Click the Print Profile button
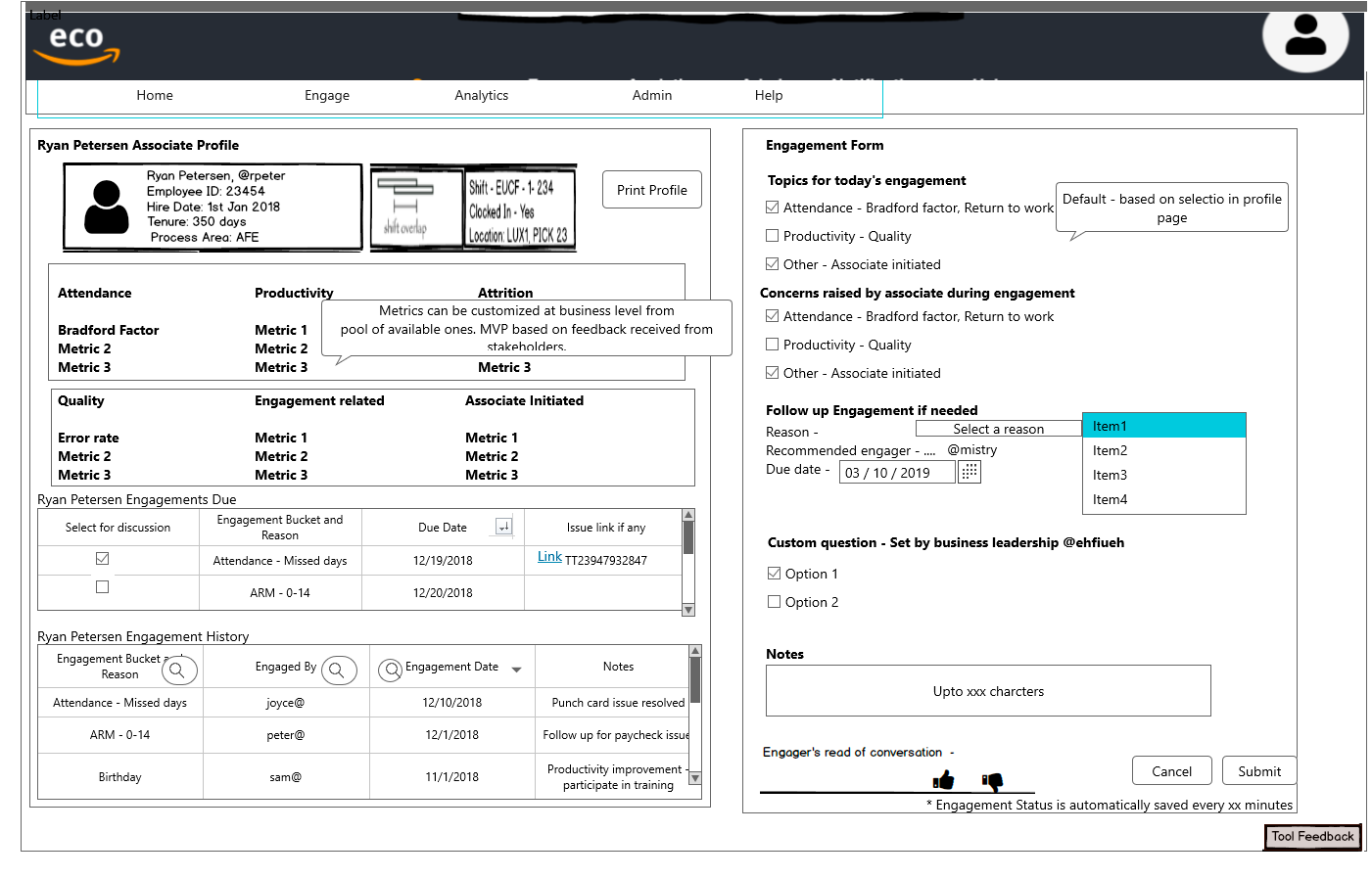Image resolution: width=1372 pixels, height=879 pixels. pyautogui.click(x=651, y=189)
